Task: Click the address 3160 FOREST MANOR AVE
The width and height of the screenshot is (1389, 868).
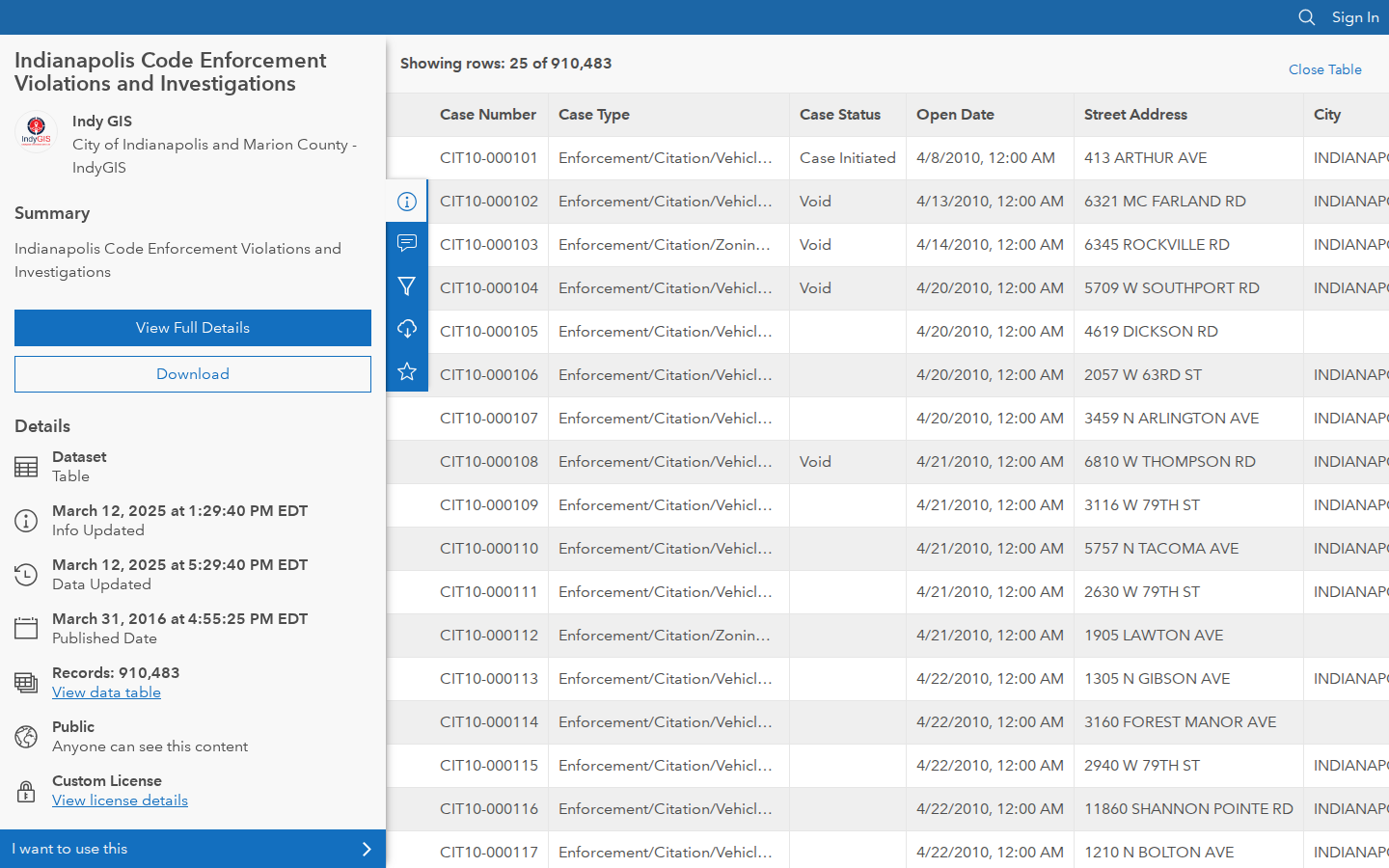Action: (1181, 722)
